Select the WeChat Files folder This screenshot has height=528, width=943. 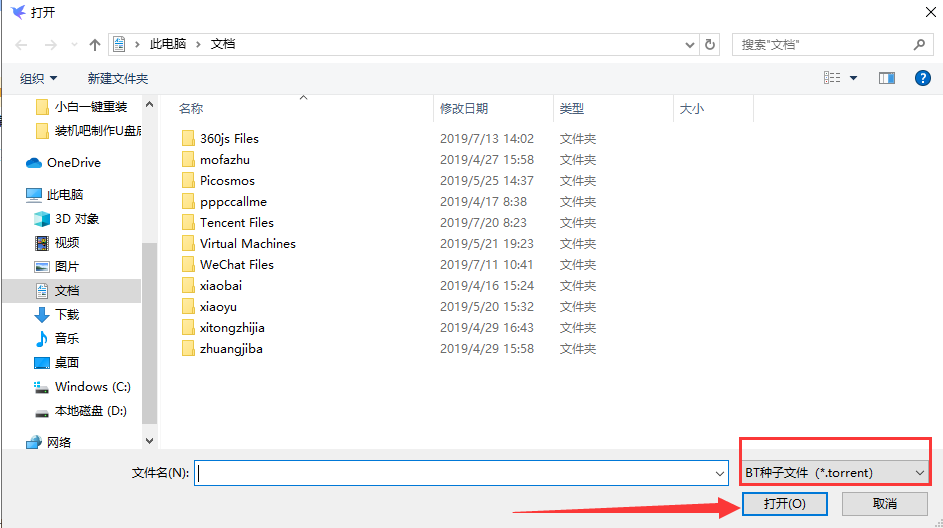tap(236, 265)
